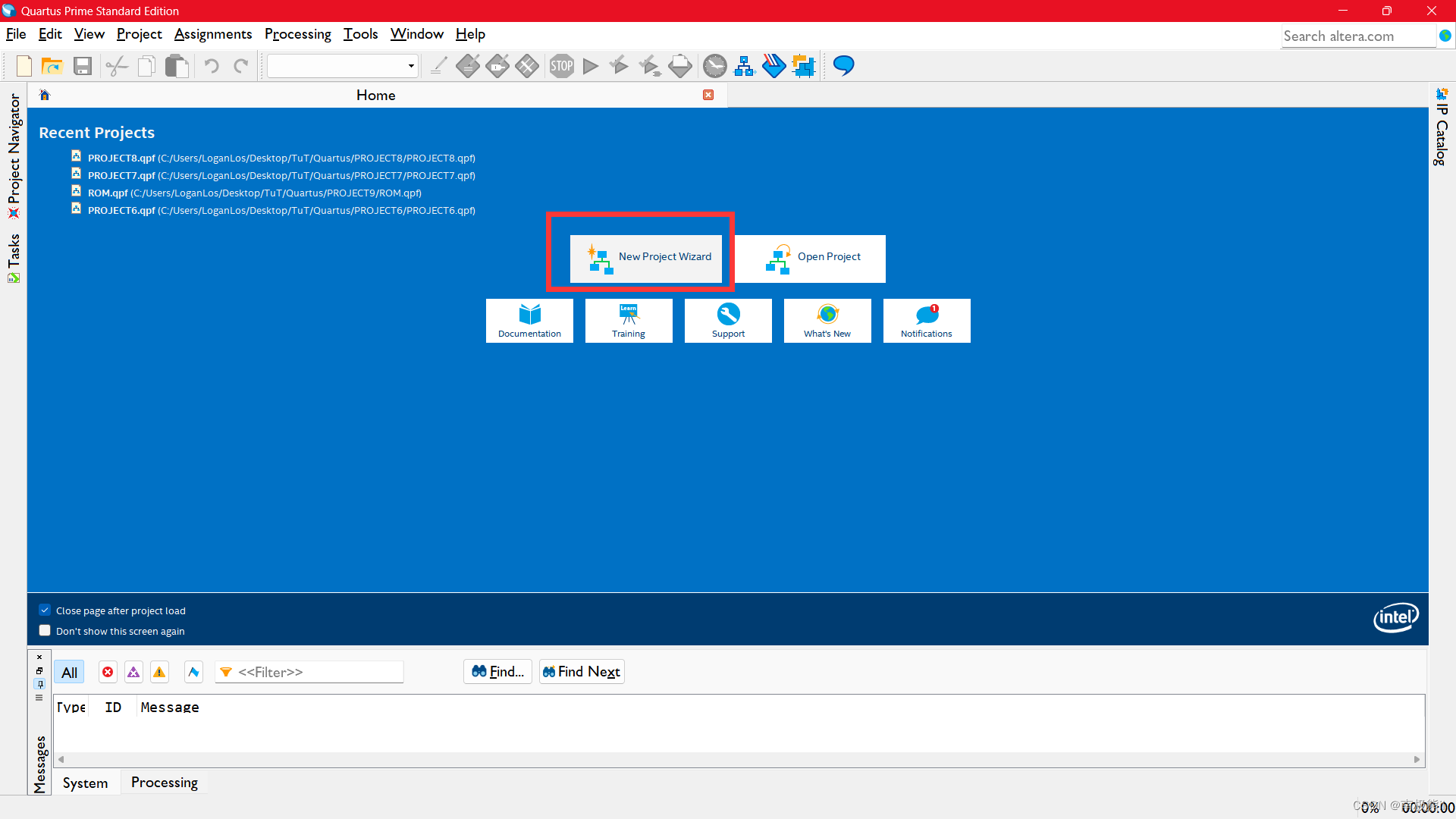
Task: Click the blue speech bubble toolbar icon
Action: click(x=843, y=67)
